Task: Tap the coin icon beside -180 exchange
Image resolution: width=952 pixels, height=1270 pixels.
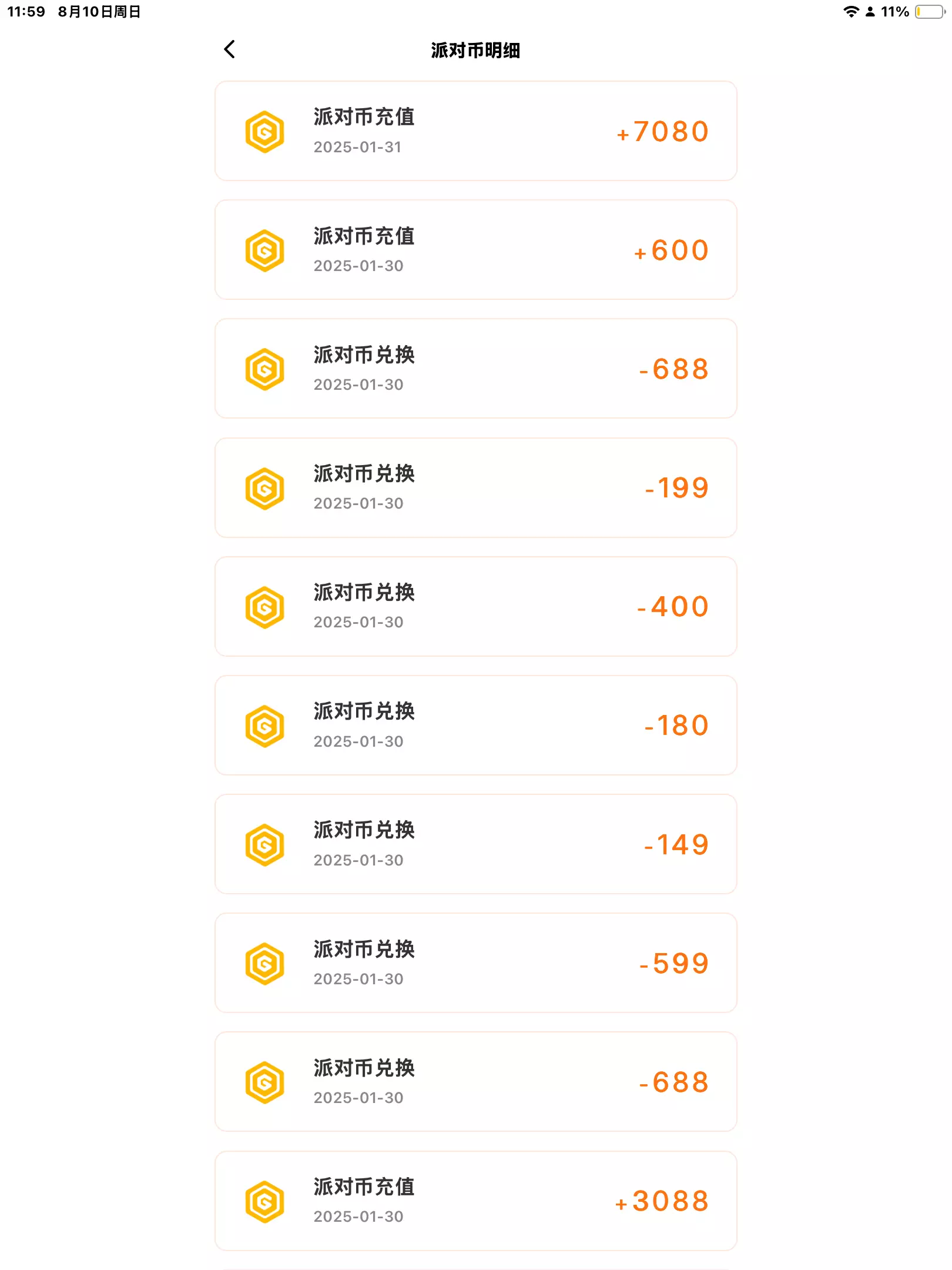Action: tap(264, 726)
